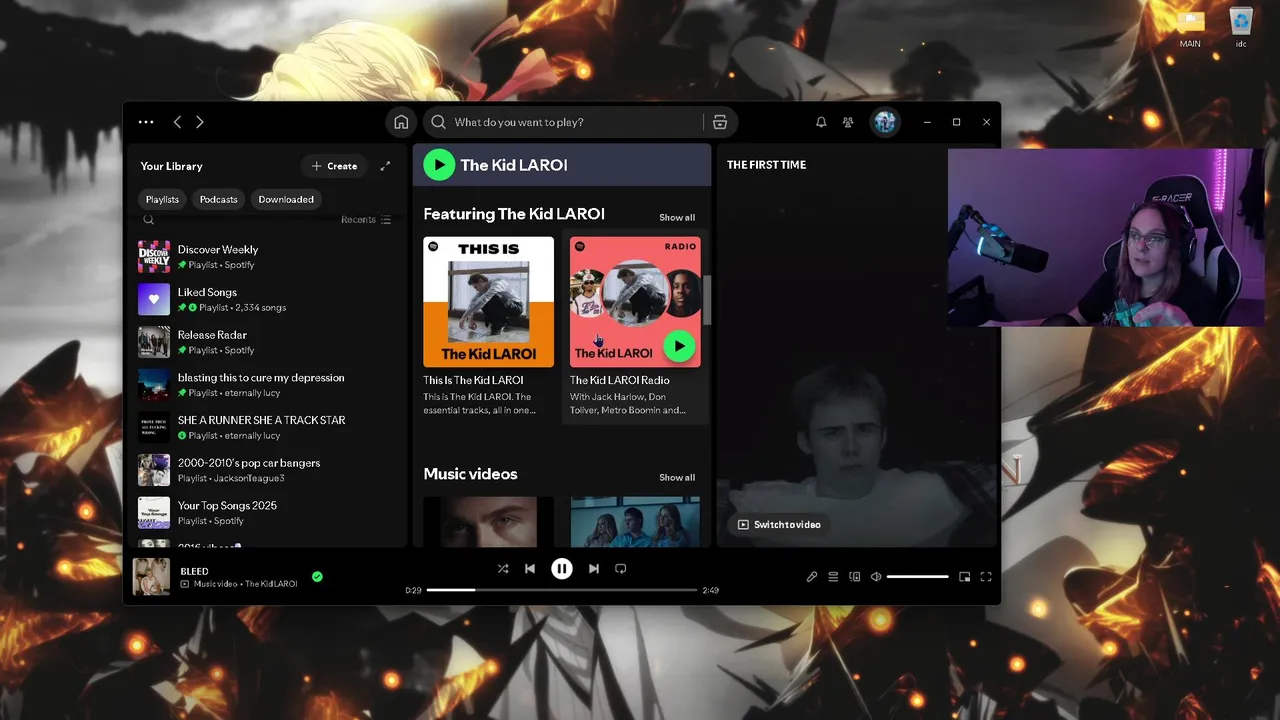Open This Is The Kid LAROI title
The image size is (1280, 720).
473,380
